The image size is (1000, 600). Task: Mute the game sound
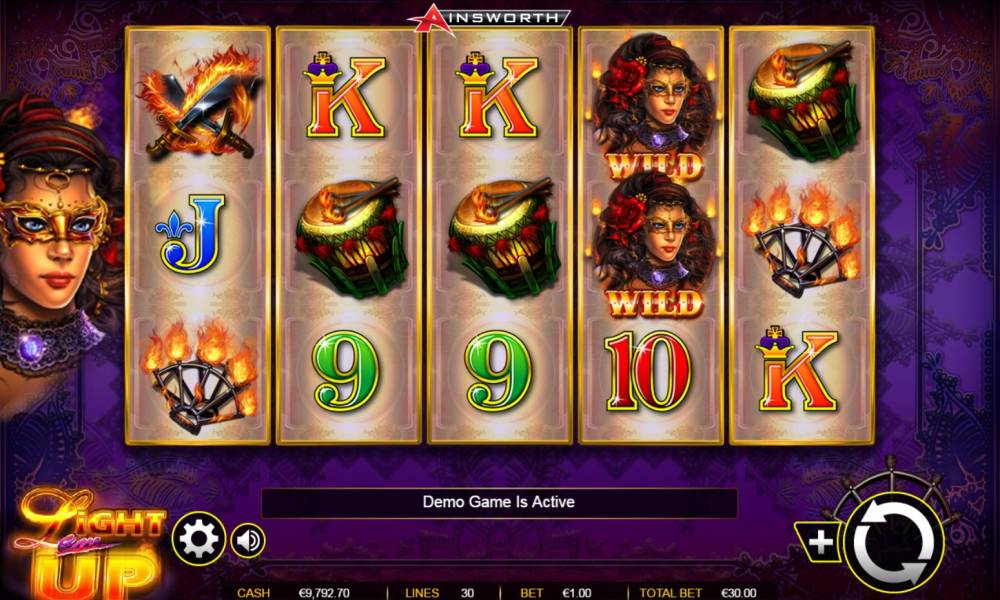pyautogui.click(x=248, y=541)
